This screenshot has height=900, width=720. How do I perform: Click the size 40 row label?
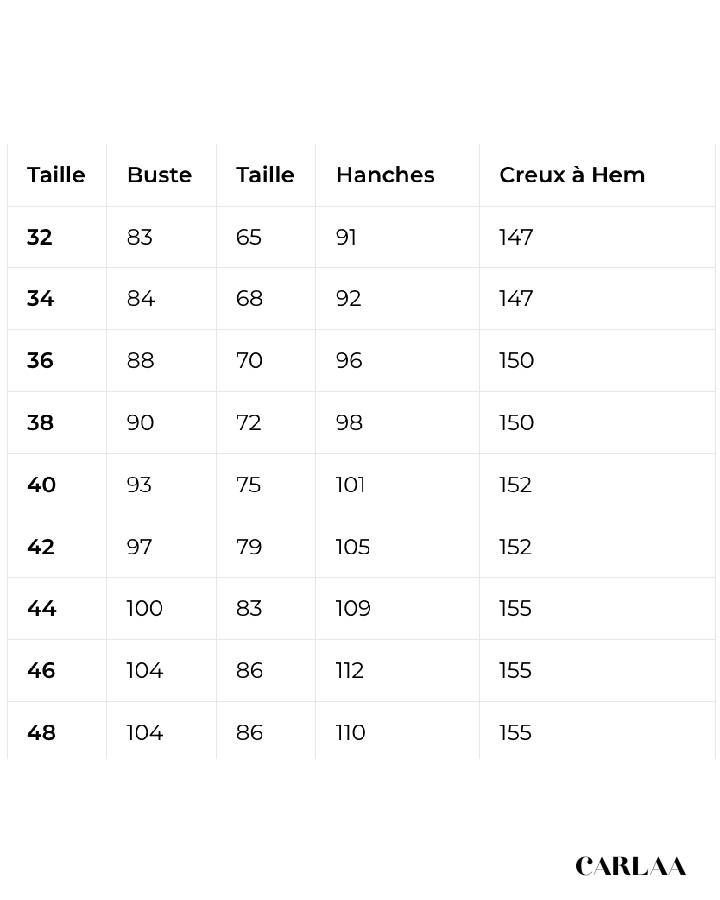pos(41,484)
